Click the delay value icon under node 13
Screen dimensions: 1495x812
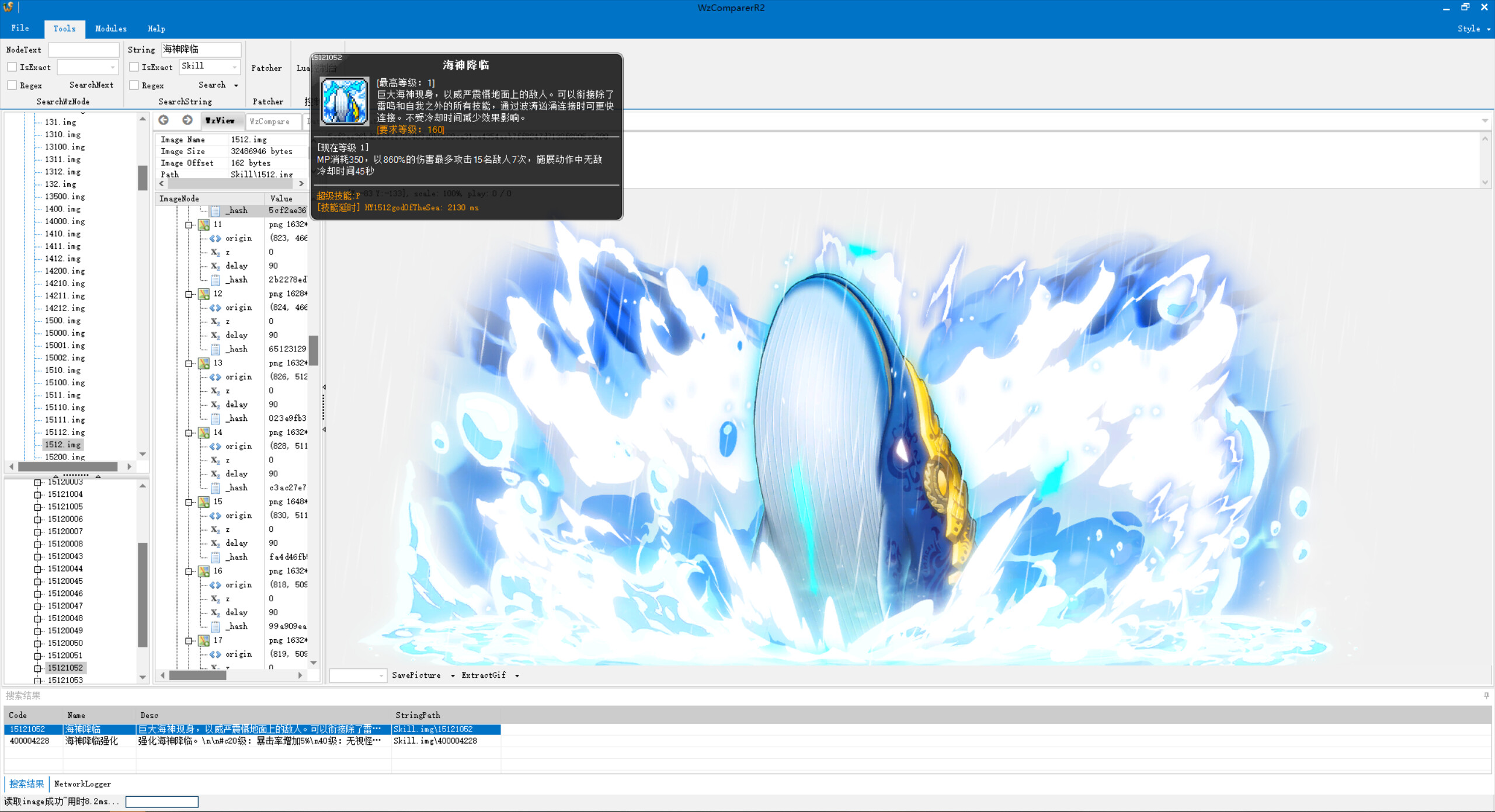tap(215, 405)
